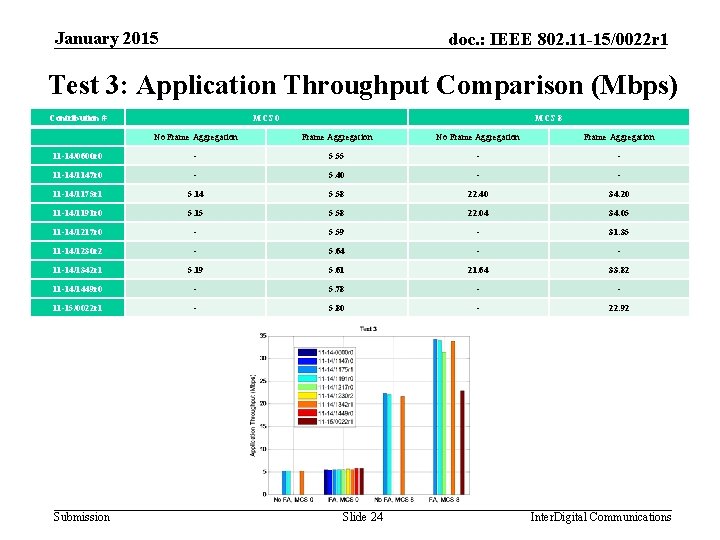The height and width of the screenshot is (540, 720).
Task: Click the 22.92 table cell
Action: tap(619, 308)
